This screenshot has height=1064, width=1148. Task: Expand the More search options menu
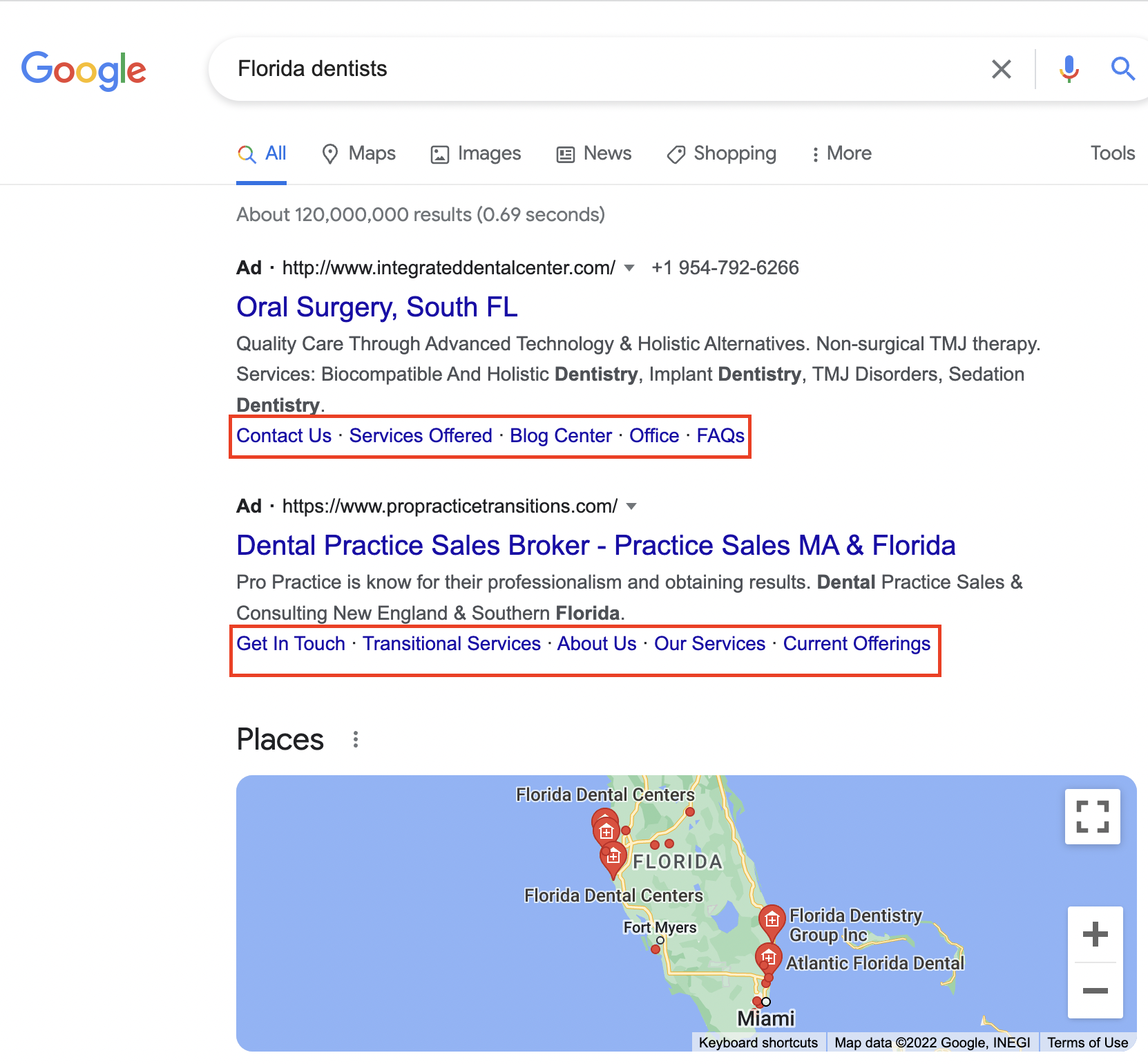(841, 153)
